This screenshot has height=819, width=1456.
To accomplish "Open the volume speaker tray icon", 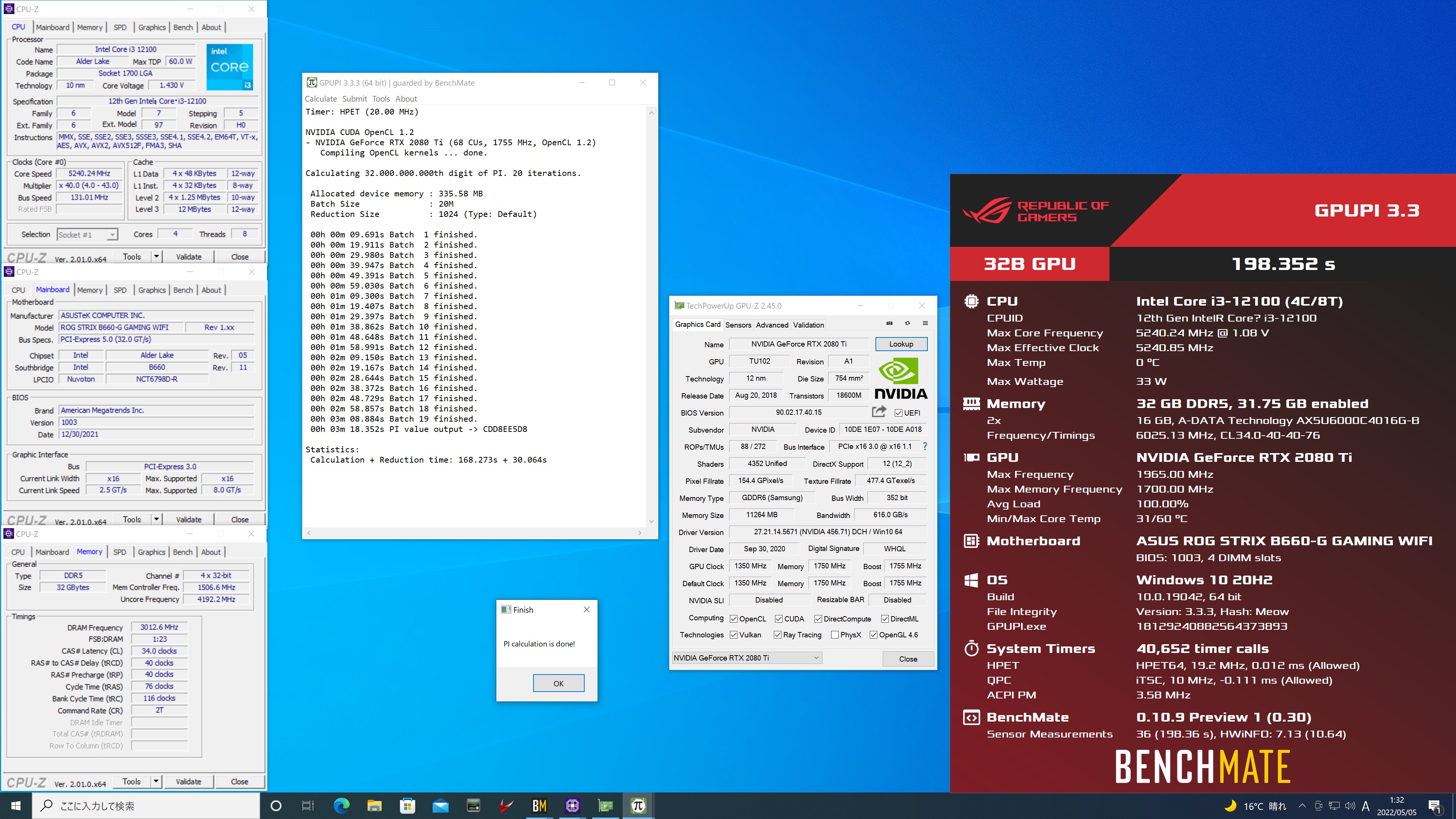I will click(x=1350, y=805).
